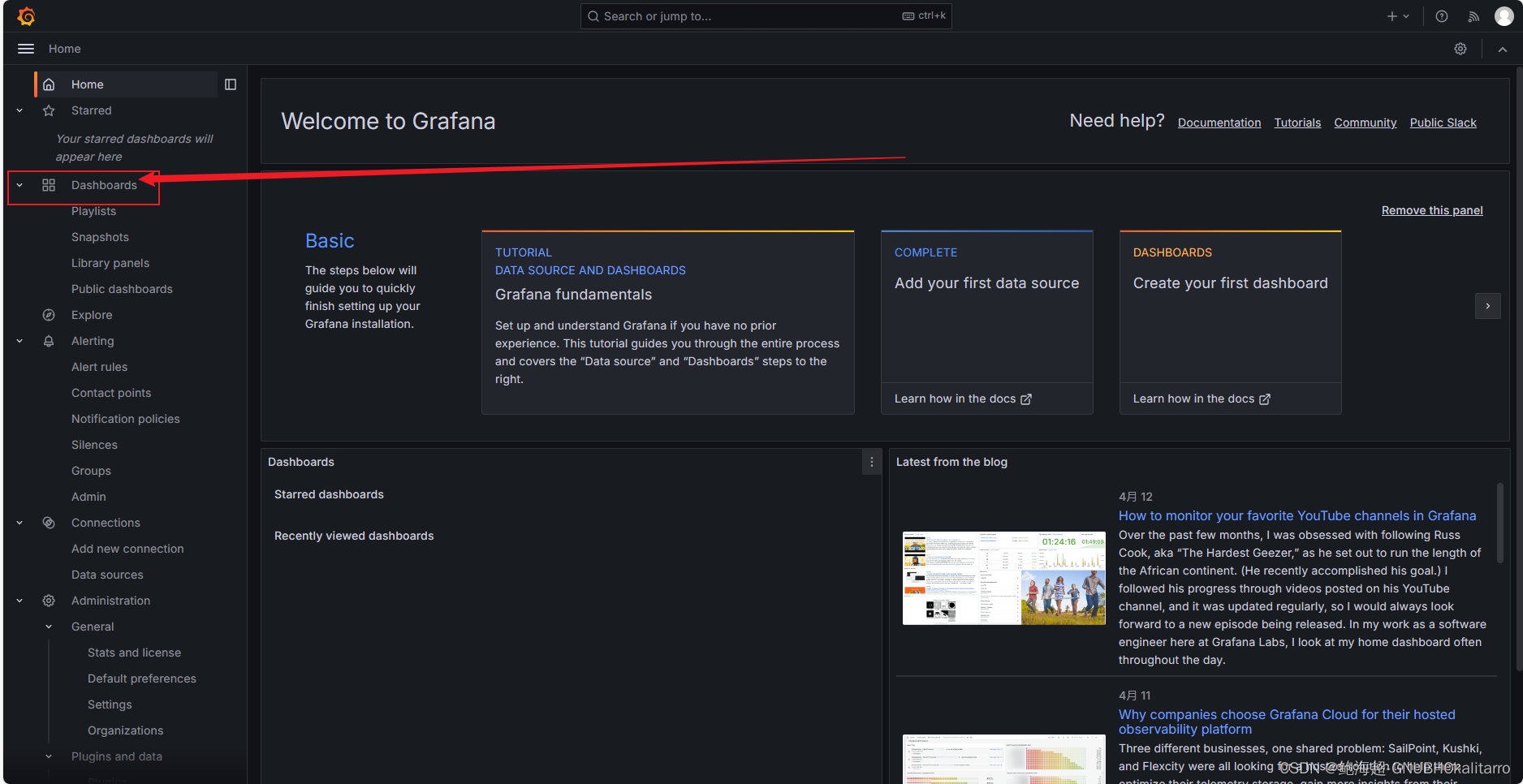The width and height of the screenshot is (1523, 784).
Task: Open the Public Slack link
Action: point(1443,123)
